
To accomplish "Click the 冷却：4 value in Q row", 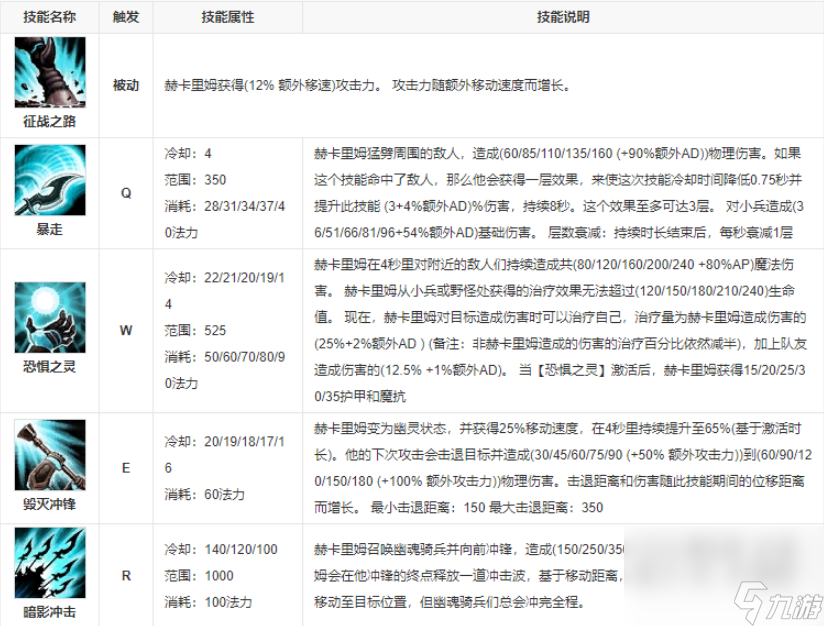I will click(x=188, y=153).
